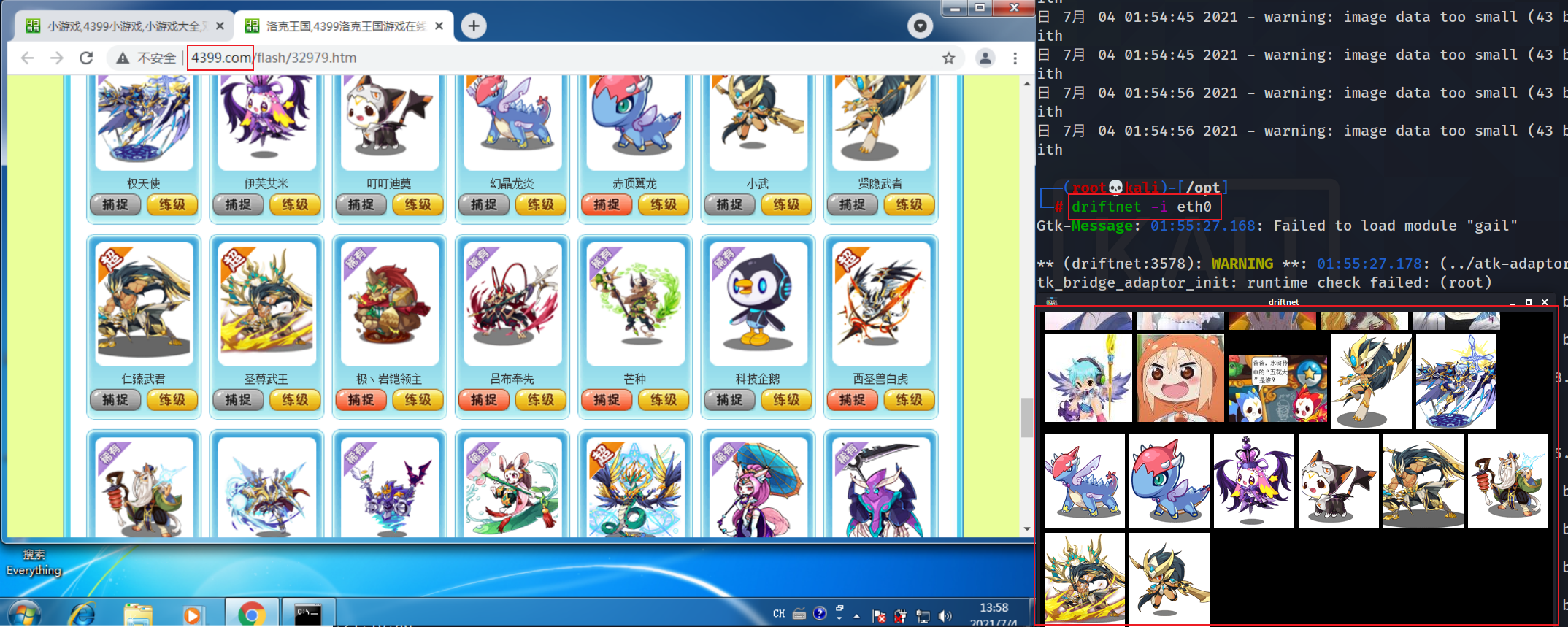Switch to Chrome from taskbar
1568x627 pixels.
[x=251, y=613]
